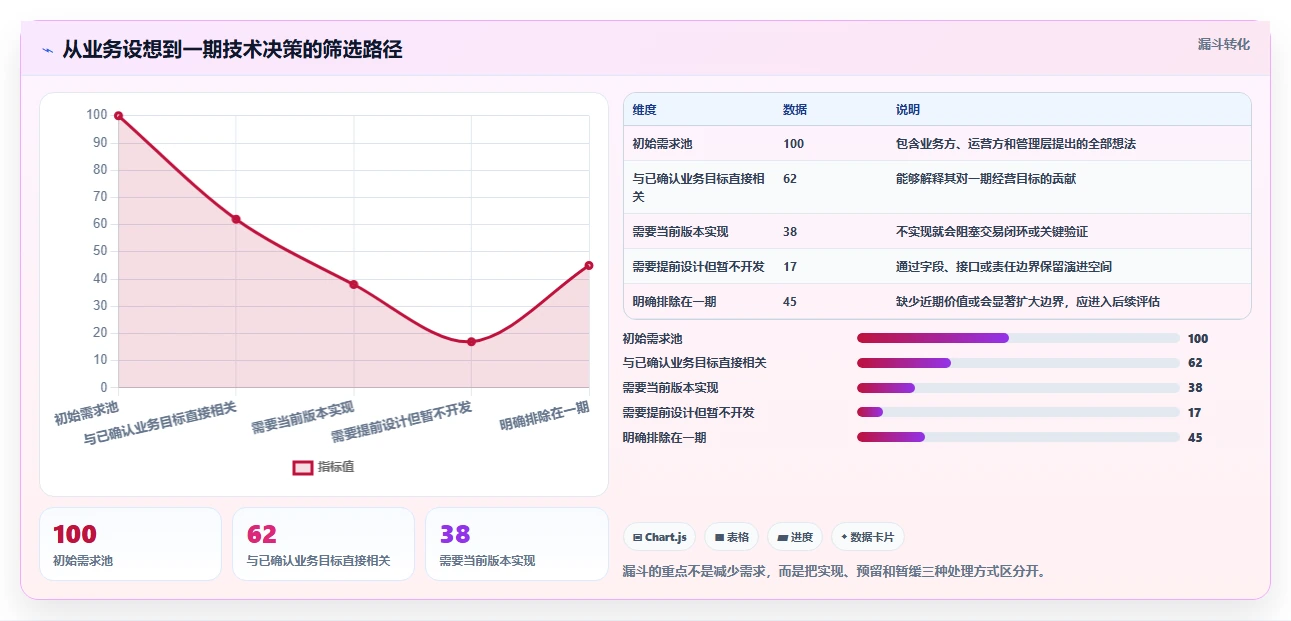Open the stat card showing 100
The width and height of the screenshot is (1291, 621).
coord(130,544)
